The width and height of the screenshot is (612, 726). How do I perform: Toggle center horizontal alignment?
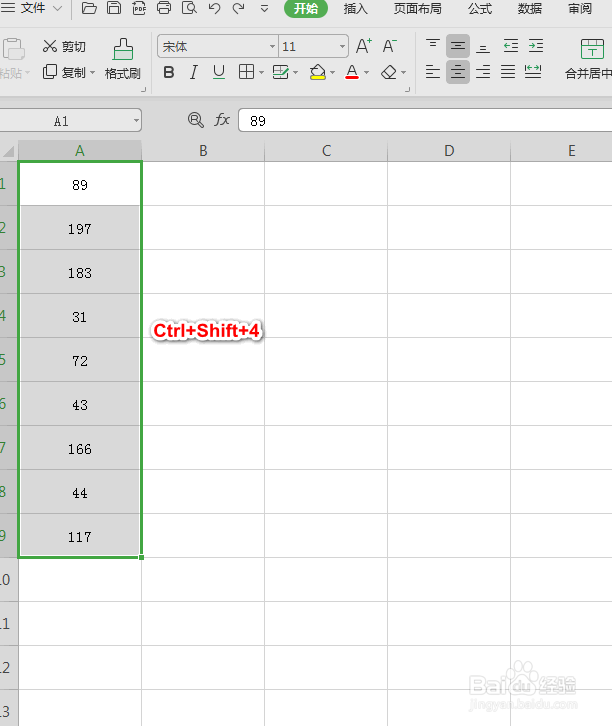(458, 72)
